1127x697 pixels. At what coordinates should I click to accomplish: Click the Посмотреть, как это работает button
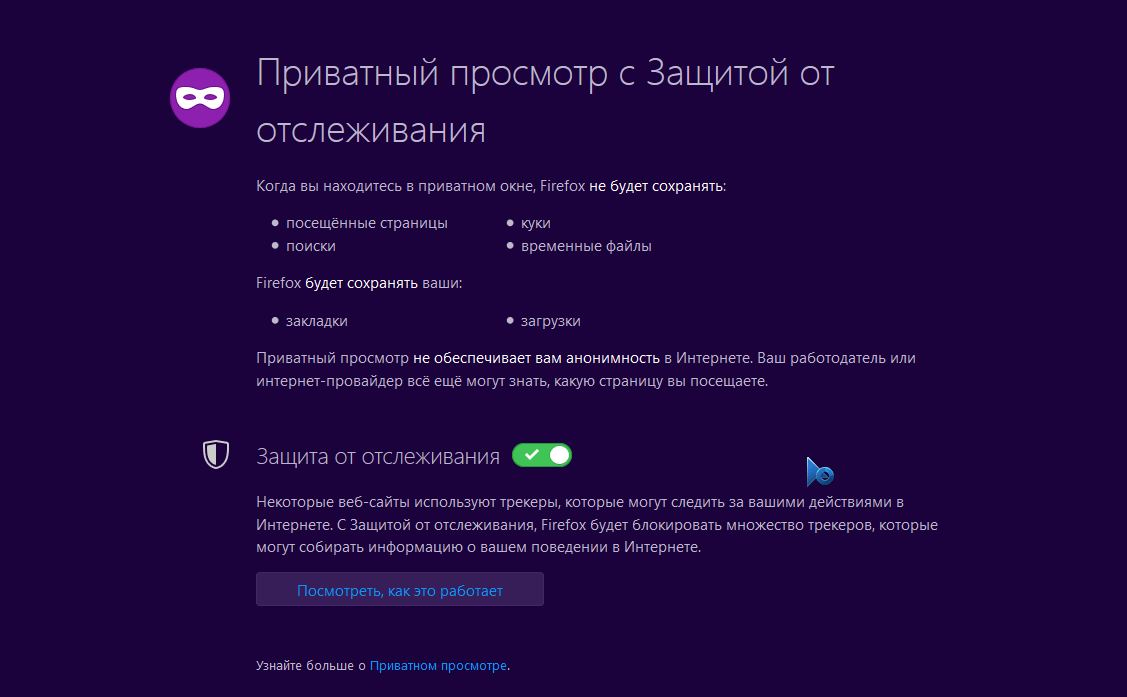pyautogui.click(x=400, y=589)
